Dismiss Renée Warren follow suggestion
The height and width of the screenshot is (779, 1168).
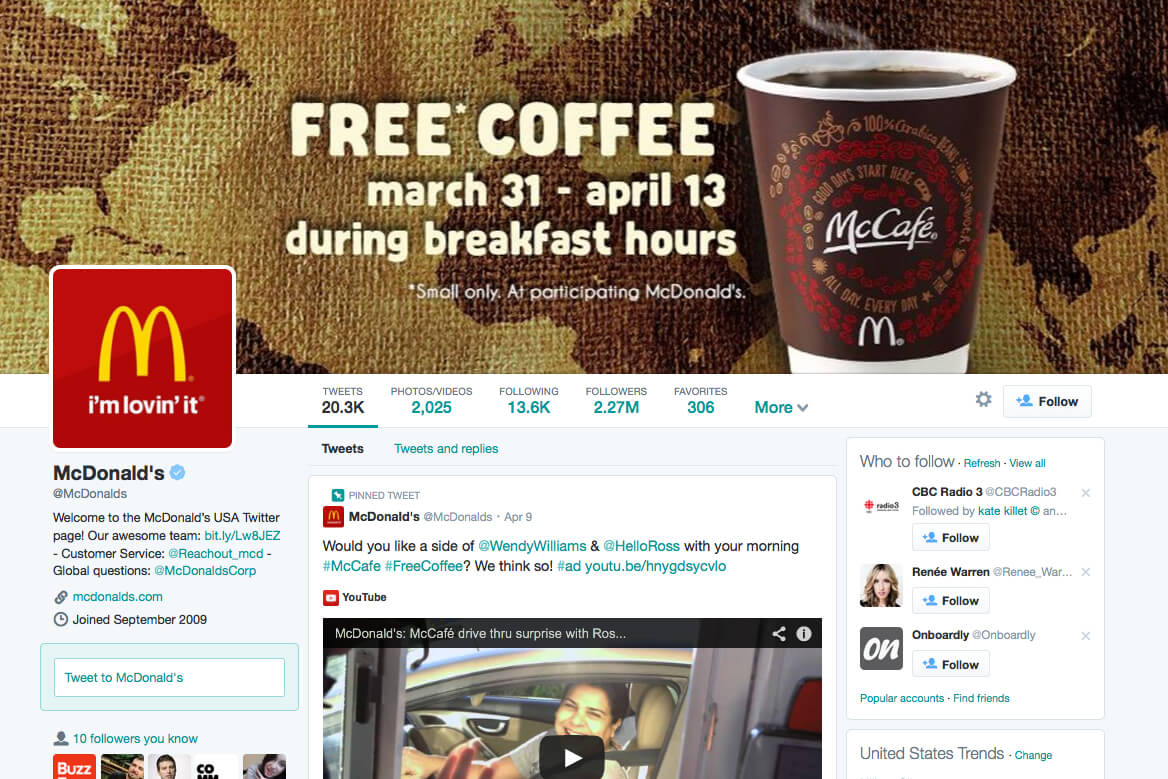pyautogui.click(x=1086, y=572)
